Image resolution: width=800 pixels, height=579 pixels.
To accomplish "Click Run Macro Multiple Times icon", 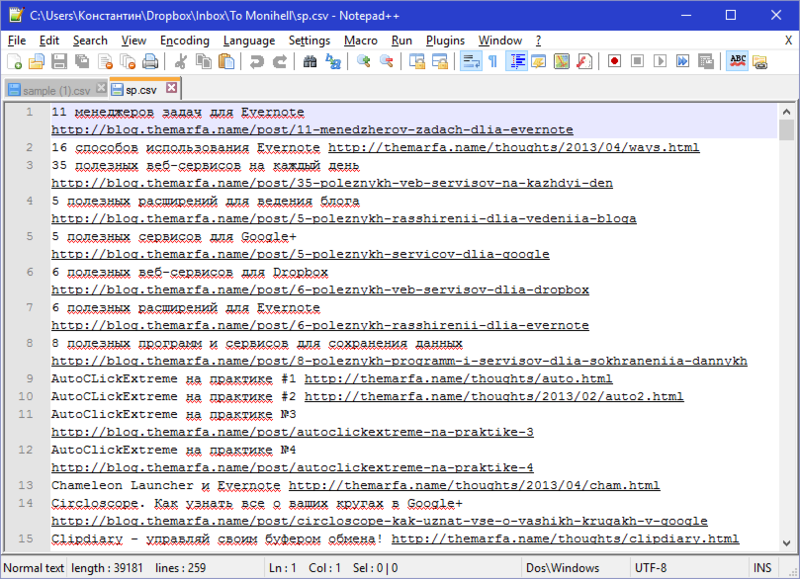I will (683, 61).
